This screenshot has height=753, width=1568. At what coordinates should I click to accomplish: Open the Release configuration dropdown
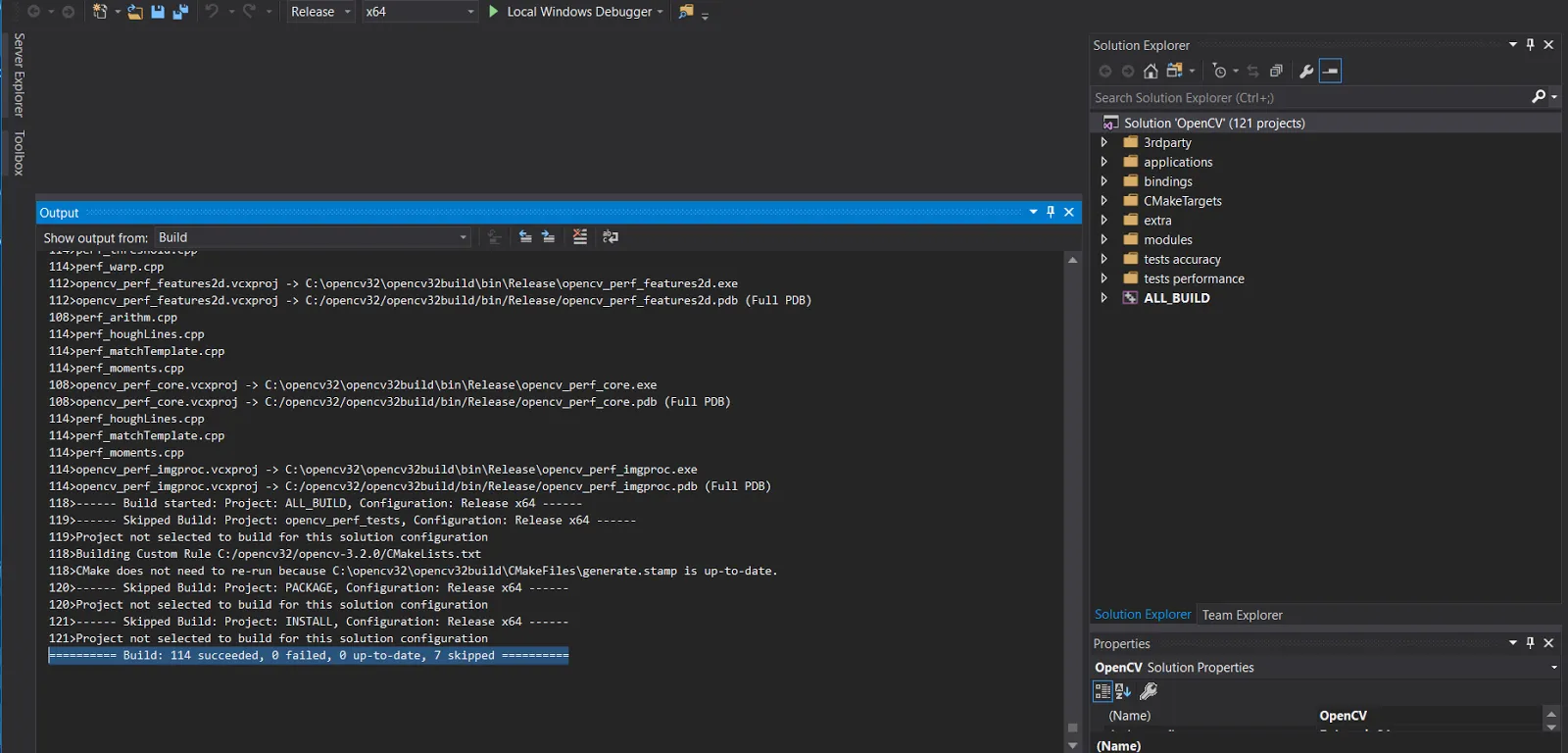[x=320, y=12]
